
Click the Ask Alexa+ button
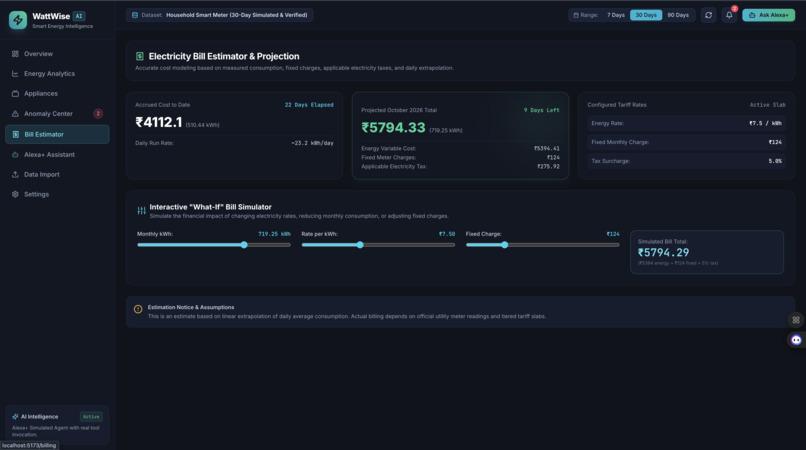click(768, 15)
